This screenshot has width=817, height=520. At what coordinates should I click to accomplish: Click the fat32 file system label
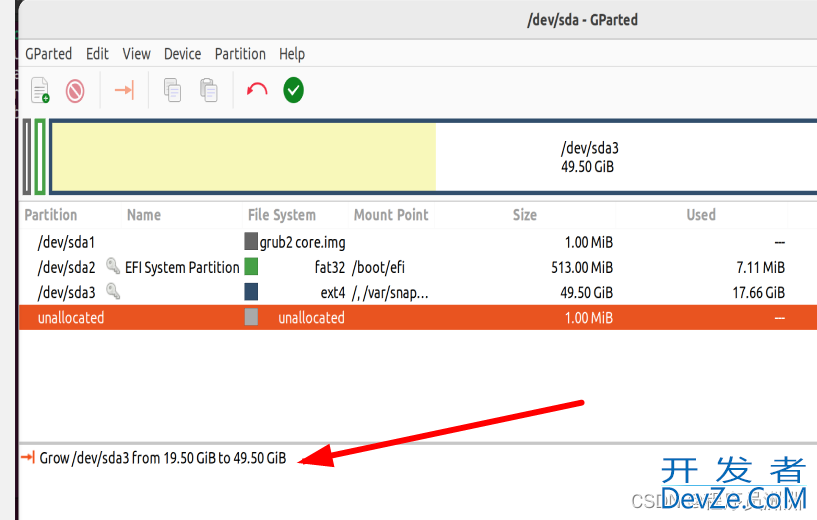[x=330, y=267]
